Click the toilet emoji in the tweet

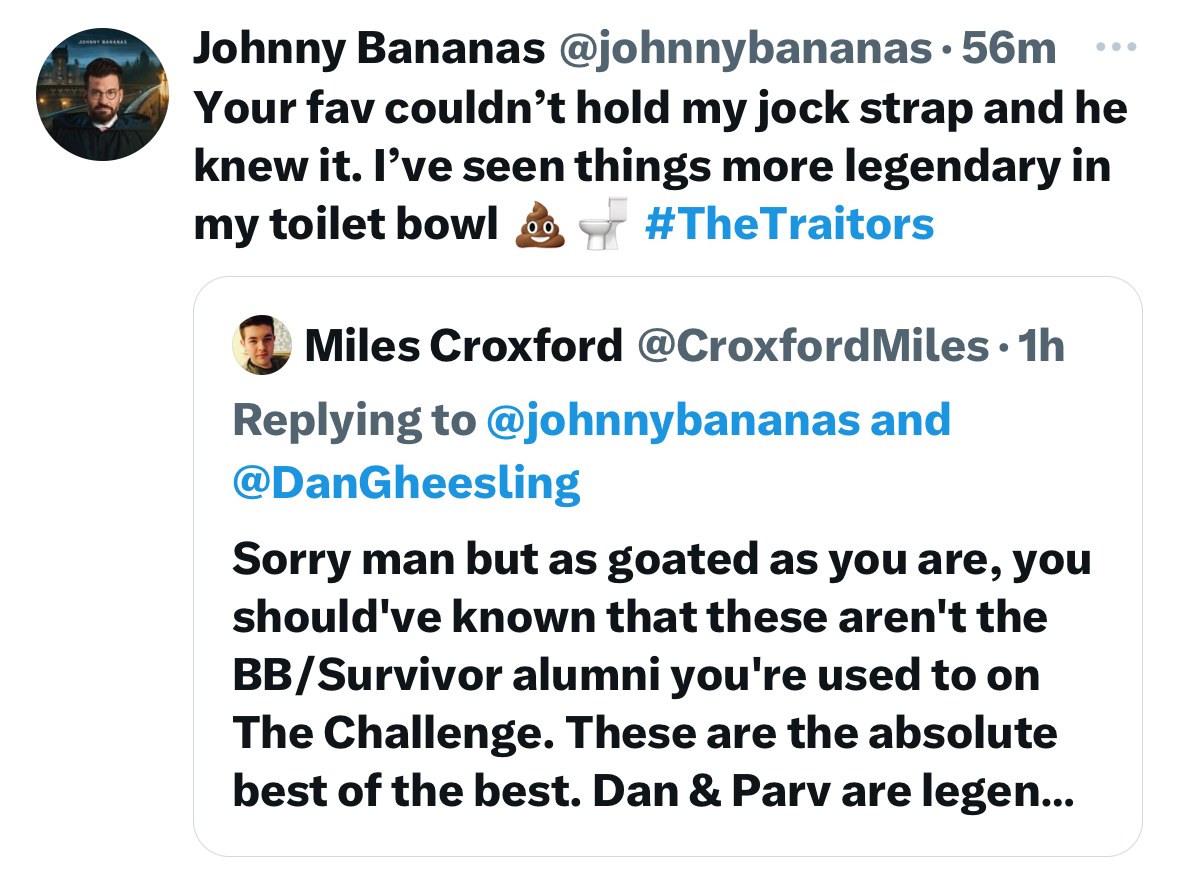click(x=603, y=224)
